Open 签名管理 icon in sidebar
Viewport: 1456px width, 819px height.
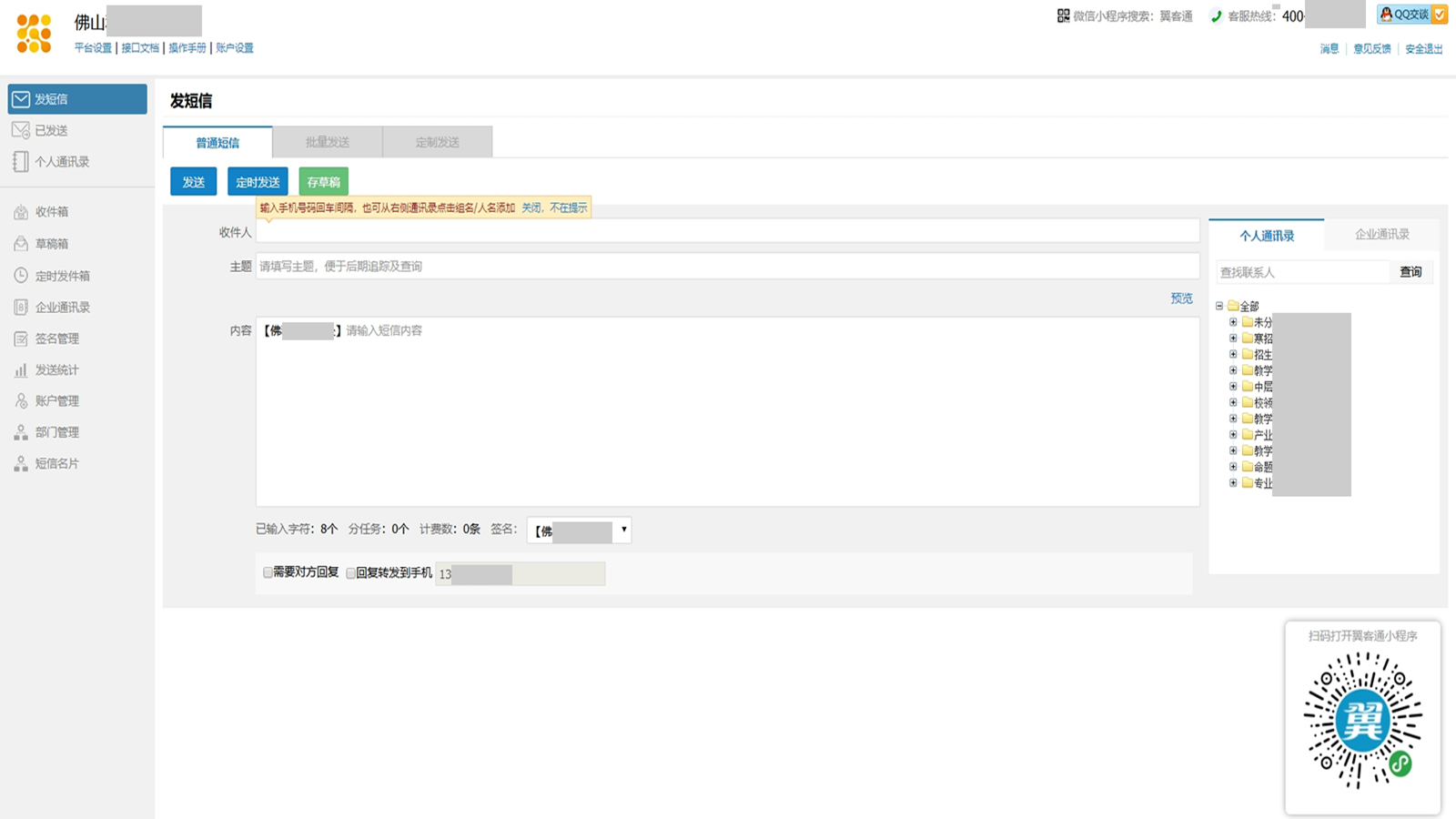(21, 339)
